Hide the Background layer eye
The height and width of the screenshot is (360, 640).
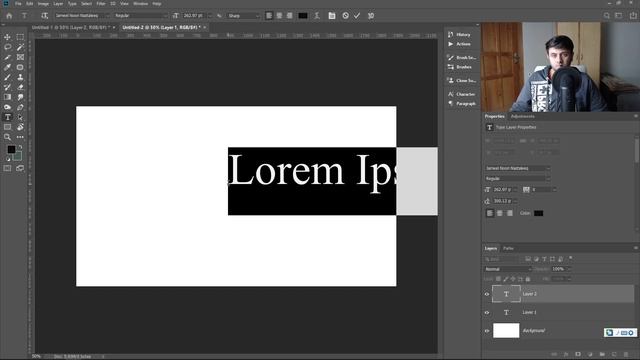tap(487, 331)
